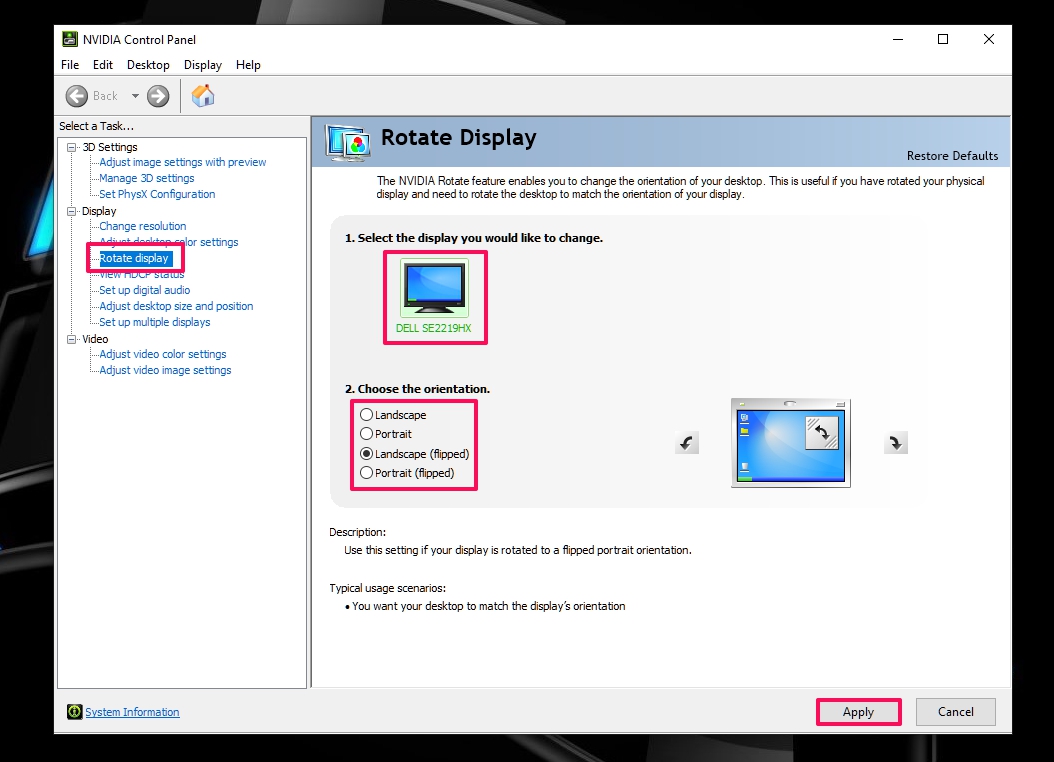This screenshot has width=1054, height=762.
Task: Open Set PhysX Configuration
Action: (157, 194)
